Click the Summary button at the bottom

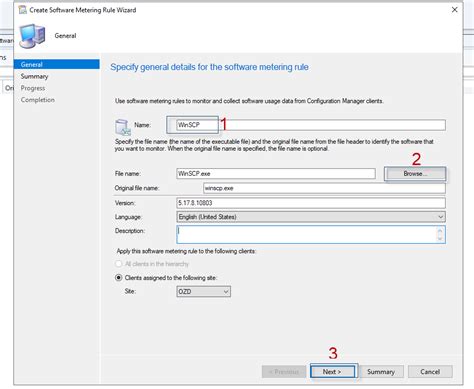pyautogui.click(x=381, y=372)
